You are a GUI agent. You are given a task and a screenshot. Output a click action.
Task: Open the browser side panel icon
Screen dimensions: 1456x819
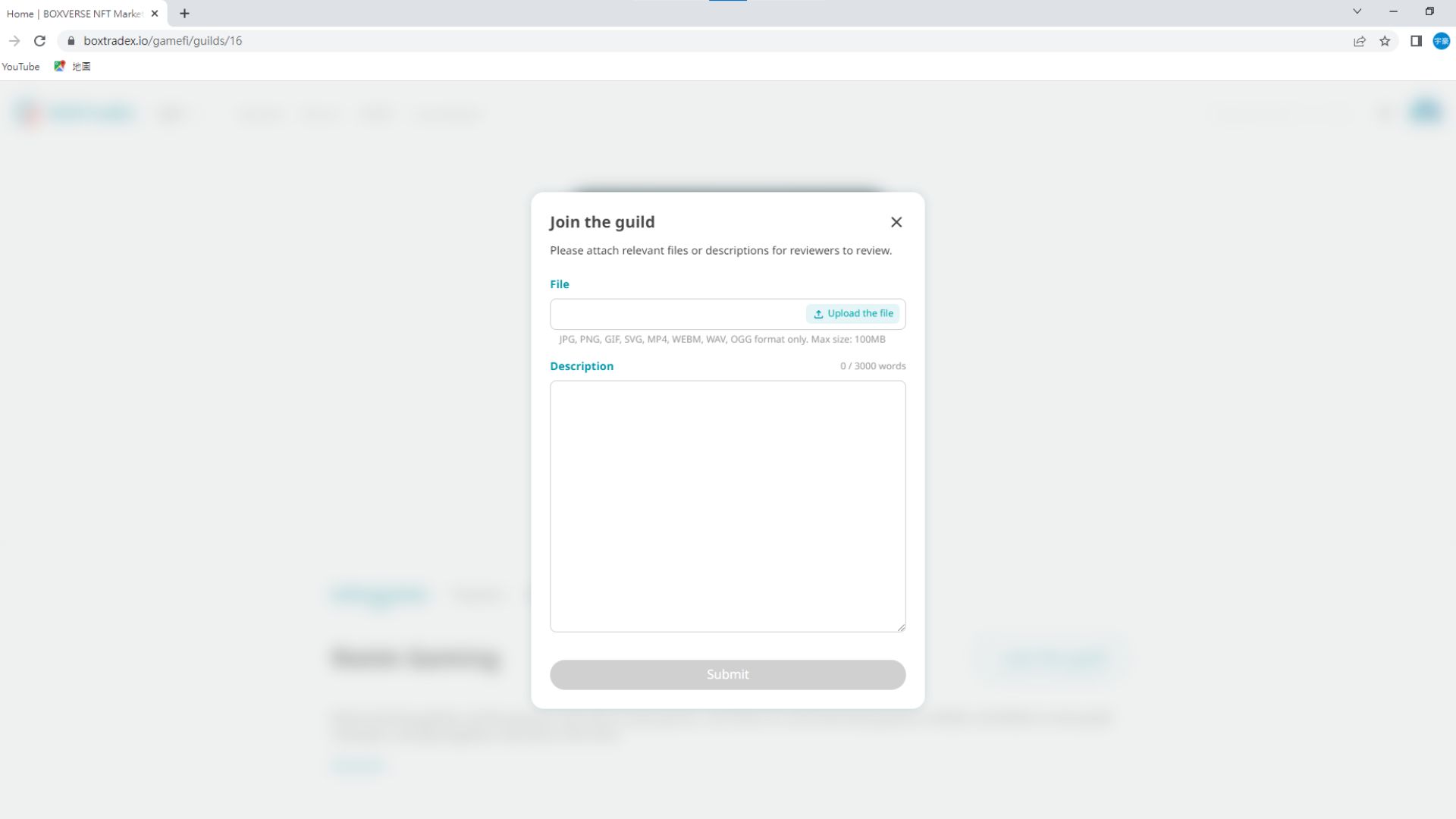coord(1415,41)
